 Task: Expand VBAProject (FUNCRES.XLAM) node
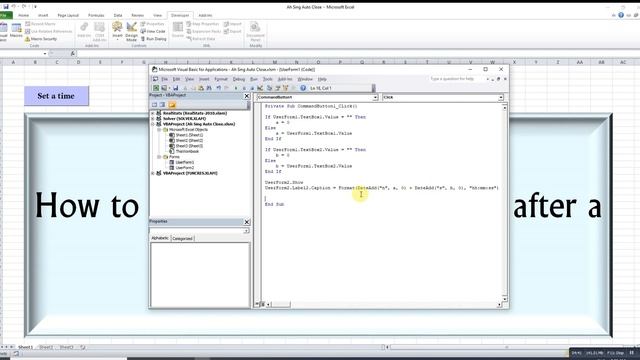153,173
